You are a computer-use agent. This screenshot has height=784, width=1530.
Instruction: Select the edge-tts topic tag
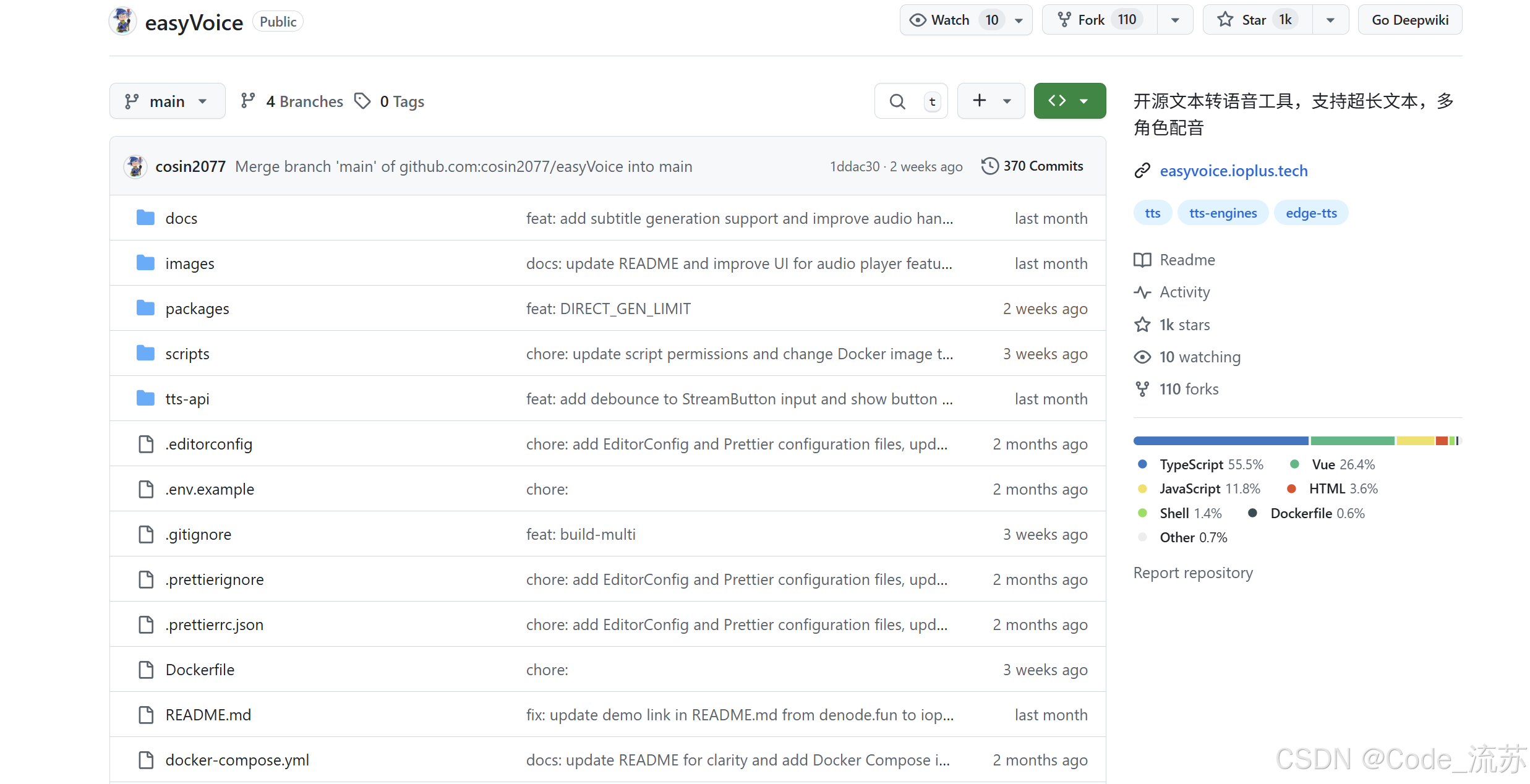(x=1311, y=213)
